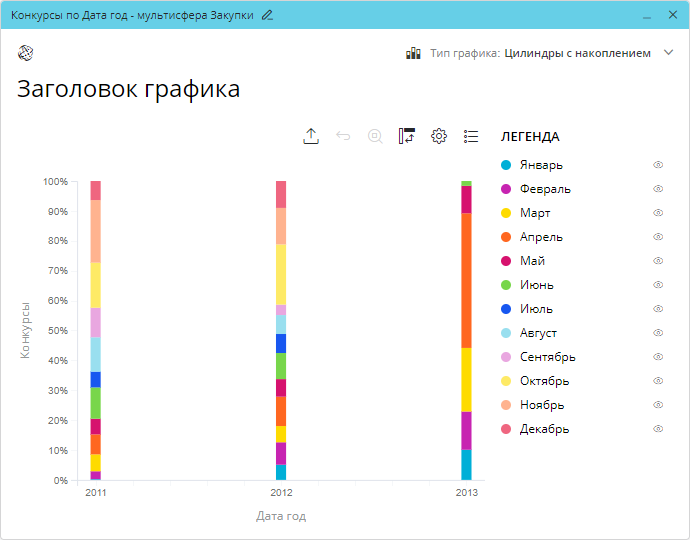
Task: Click the pencil icon to rename window title
Action: [266, 15]
